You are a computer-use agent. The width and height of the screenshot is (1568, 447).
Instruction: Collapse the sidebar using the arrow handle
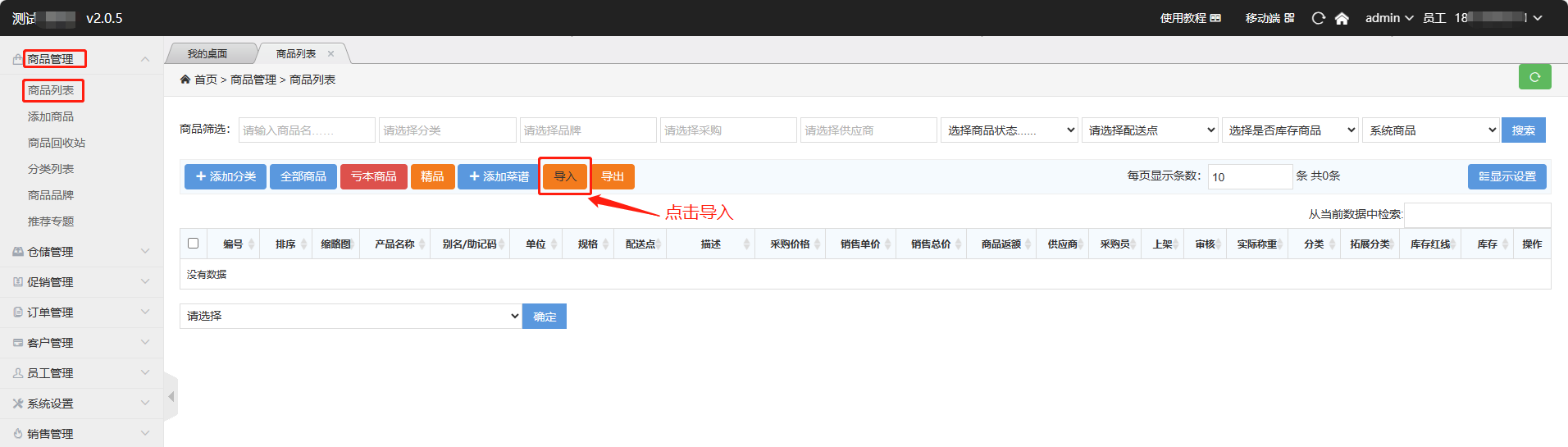(x=171, y=397)
